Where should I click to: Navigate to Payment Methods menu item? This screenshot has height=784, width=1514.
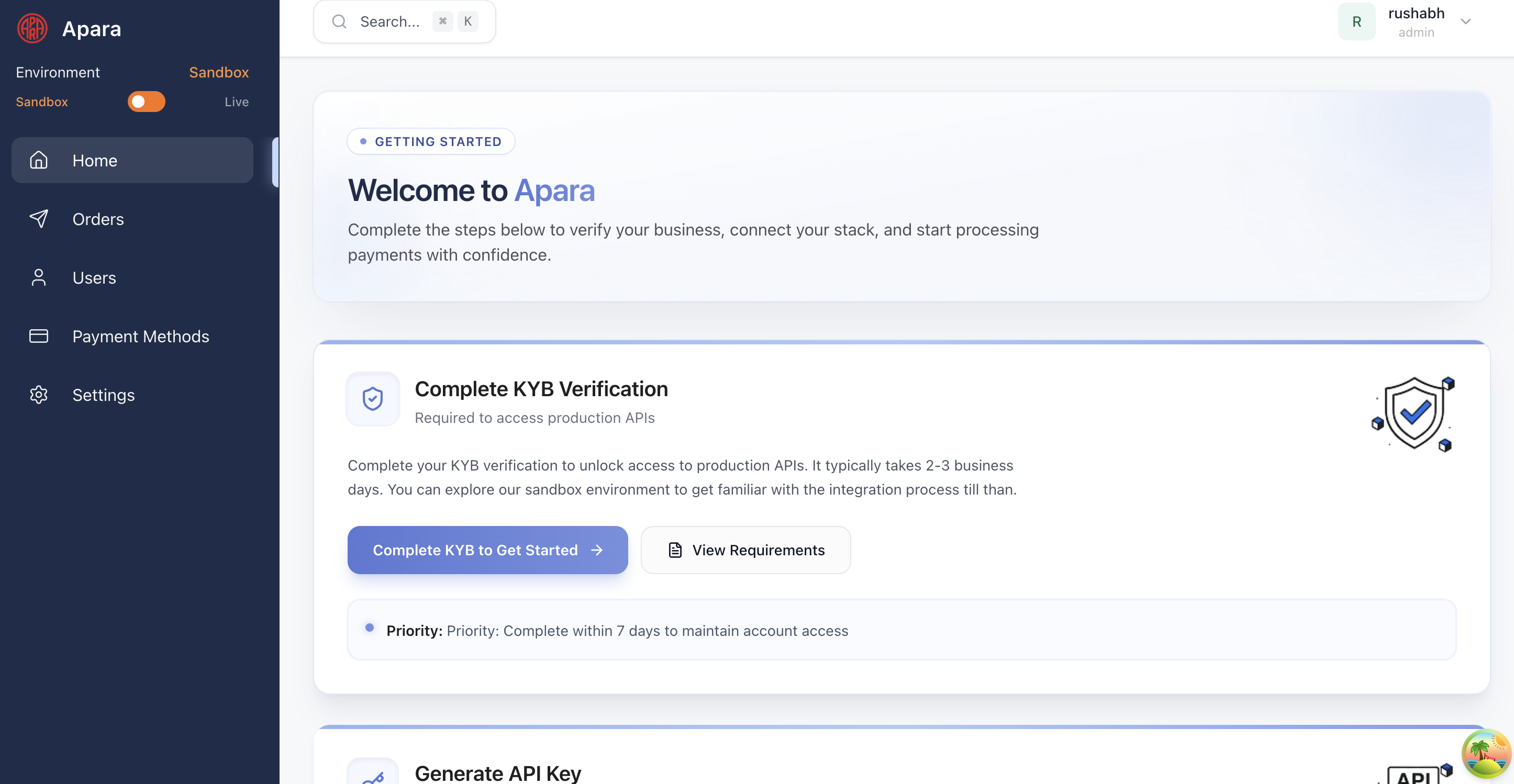tap(140, 335)
